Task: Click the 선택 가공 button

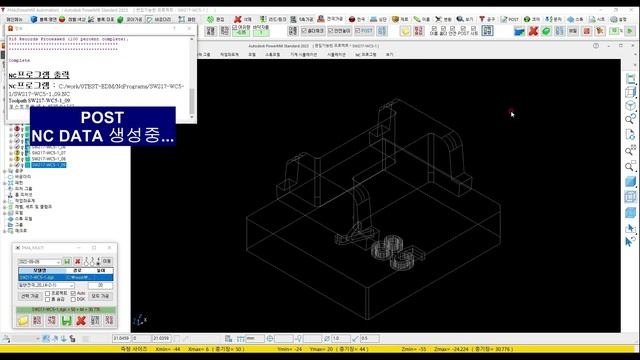Action: [x=30, y=296]
